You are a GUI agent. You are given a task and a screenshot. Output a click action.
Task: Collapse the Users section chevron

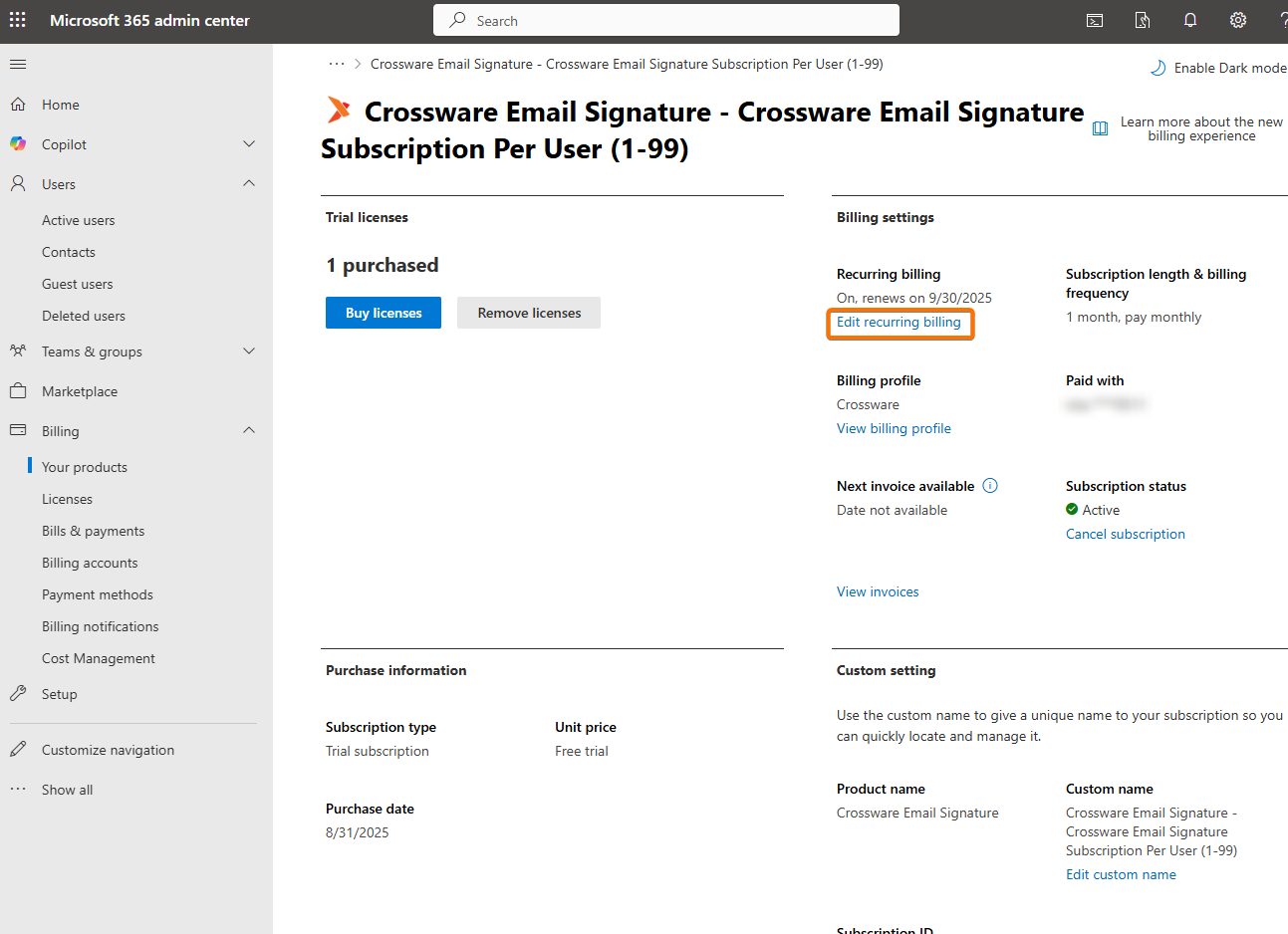tap(249, 184)
